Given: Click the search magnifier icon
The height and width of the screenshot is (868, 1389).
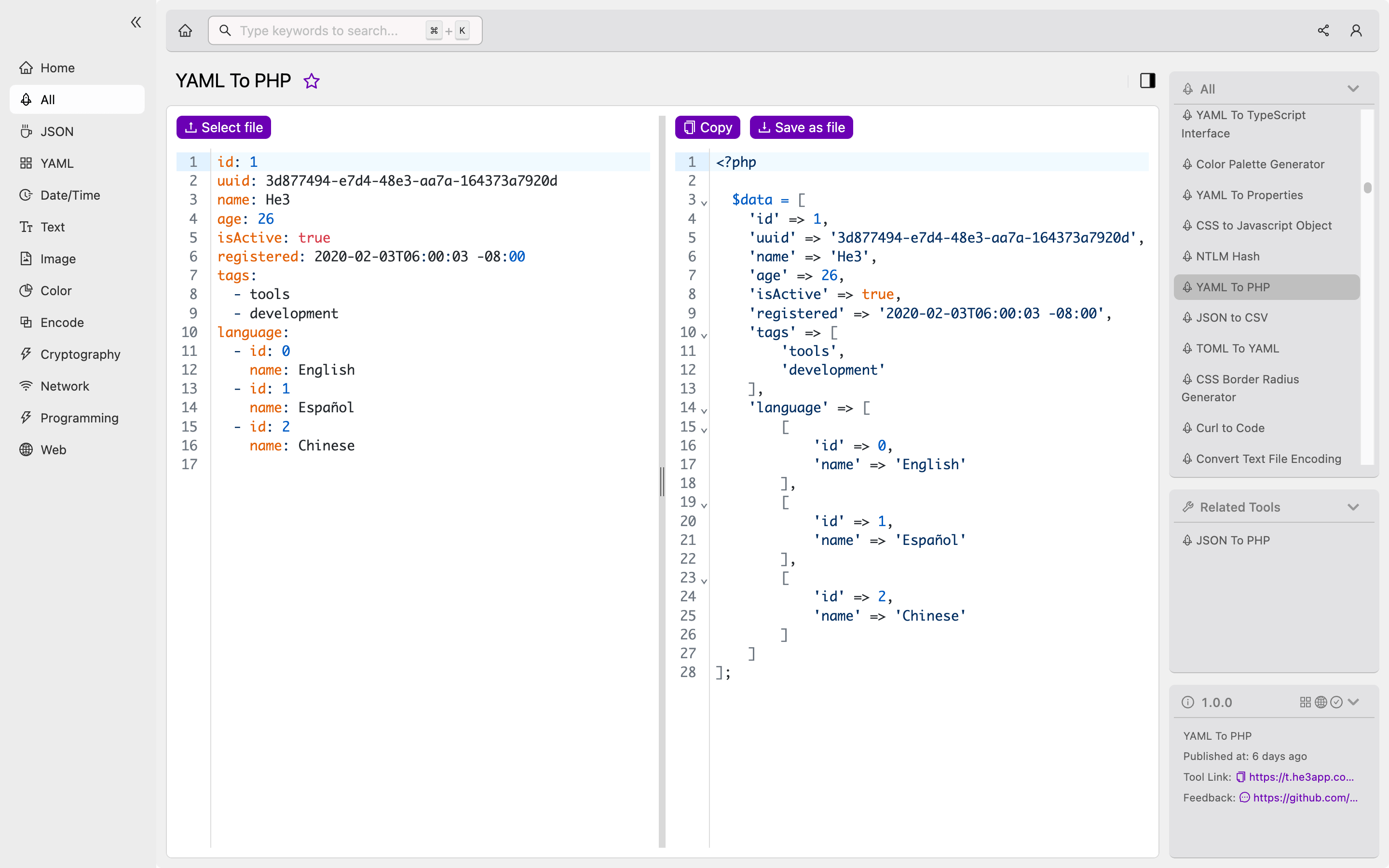Looking at the screenshot, I should click(x=225, y=30).
